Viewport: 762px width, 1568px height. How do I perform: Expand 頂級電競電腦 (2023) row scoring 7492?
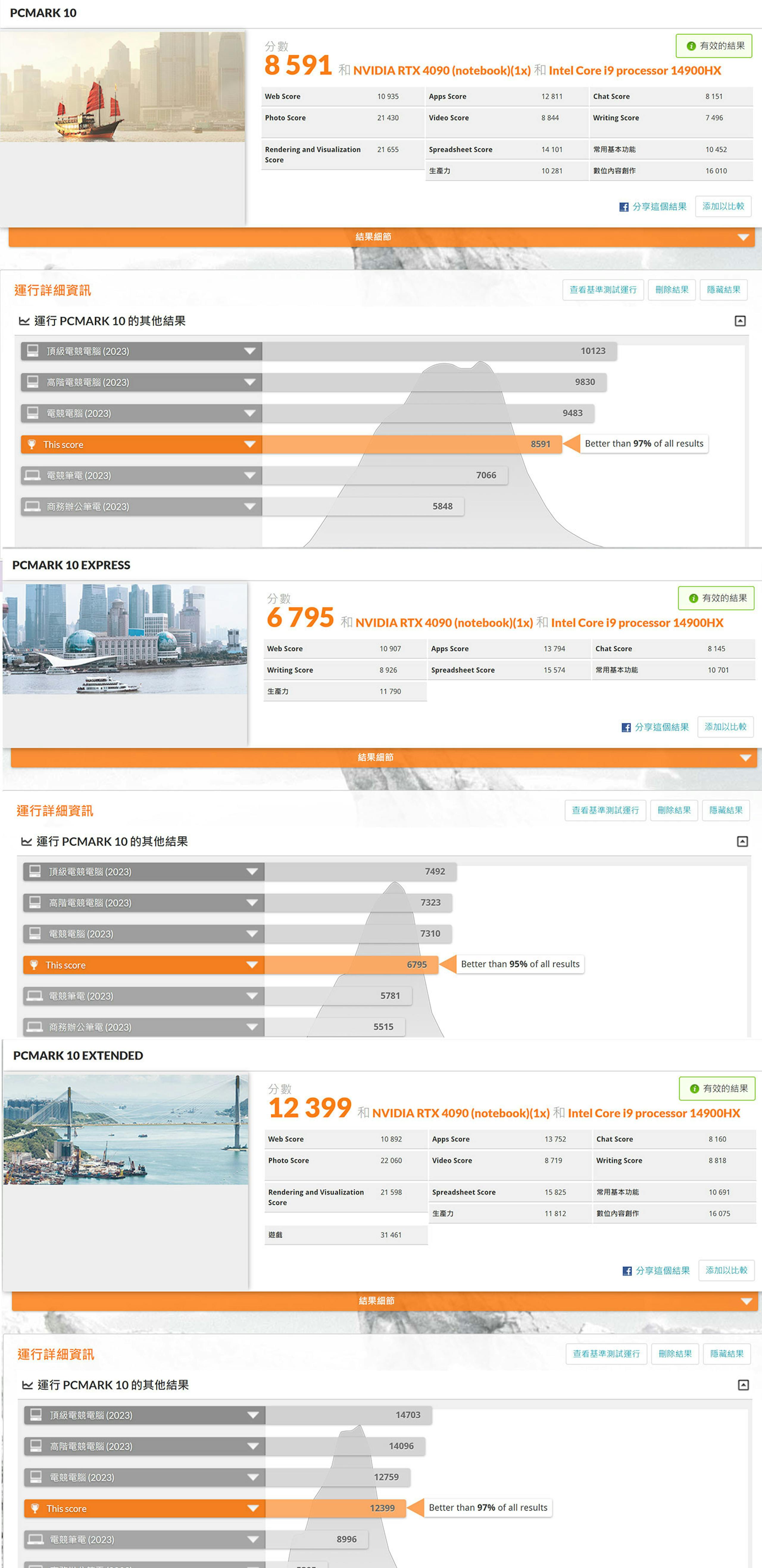pyautogui.click(x=252, y=872)
